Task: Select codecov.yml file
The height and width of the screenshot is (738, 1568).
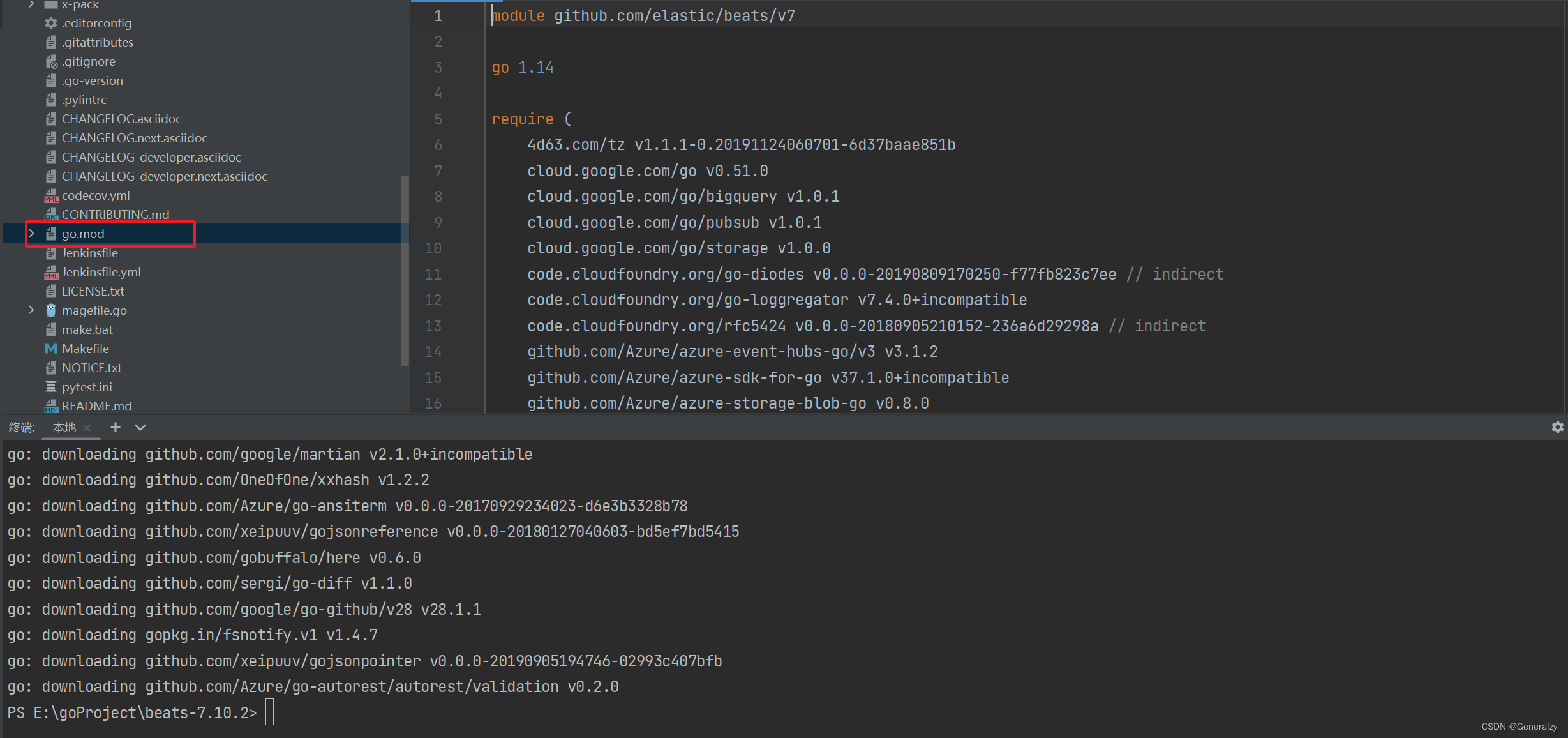Action: click(x=96, y=195)
